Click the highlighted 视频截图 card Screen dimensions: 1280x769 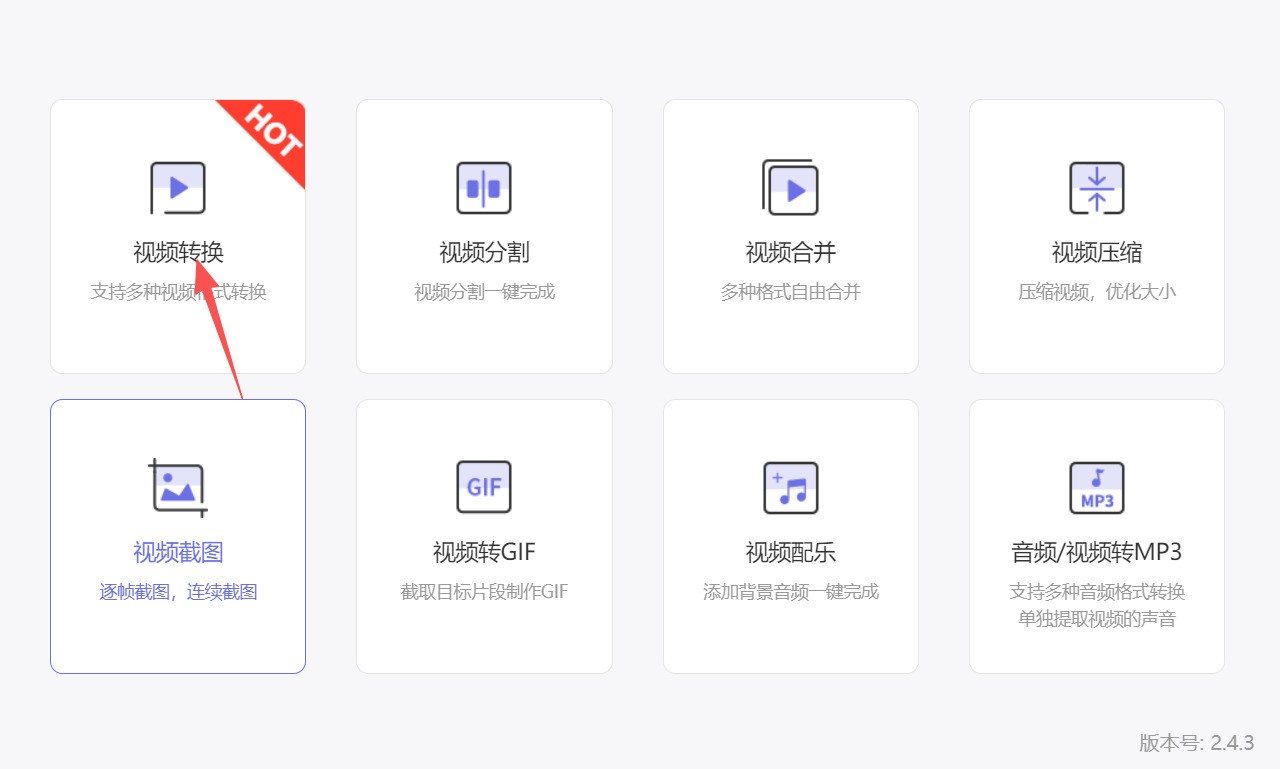pyautogui.click(x=178, y=535)
